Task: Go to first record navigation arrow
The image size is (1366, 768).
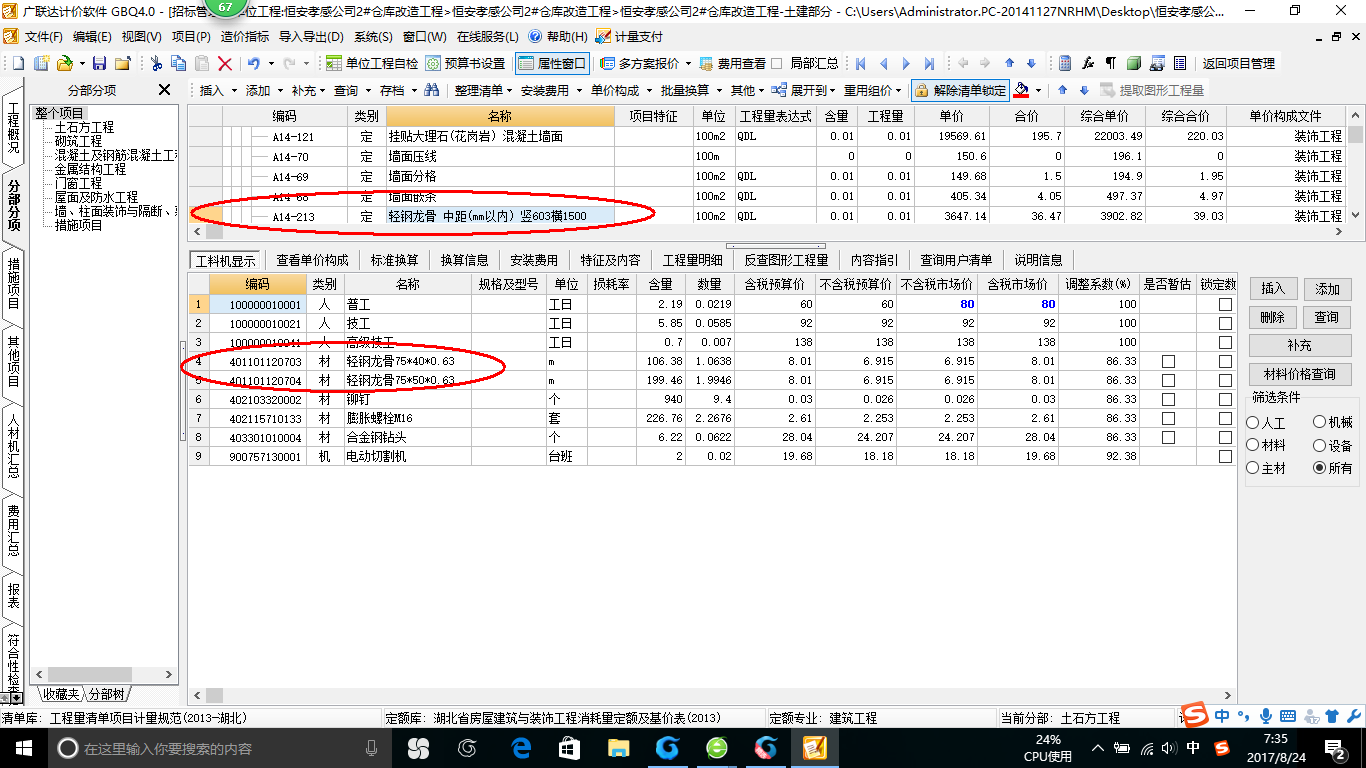Action: click(861, 63)
